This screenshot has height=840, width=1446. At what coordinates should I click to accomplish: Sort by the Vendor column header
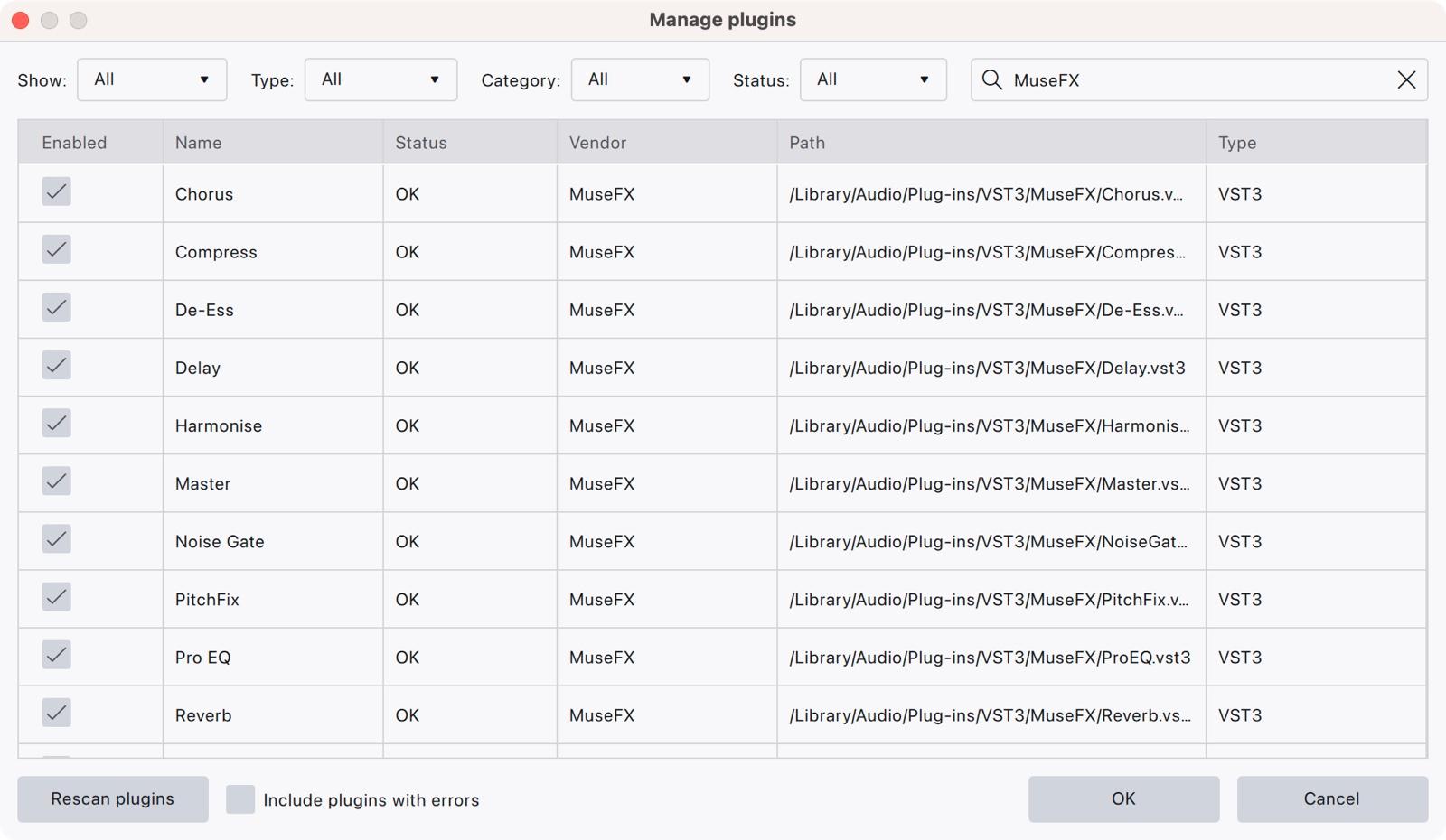click(667, 143)
